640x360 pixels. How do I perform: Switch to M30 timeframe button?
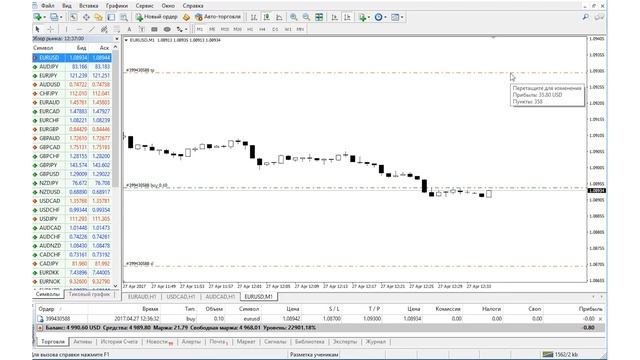pos(237,29)
